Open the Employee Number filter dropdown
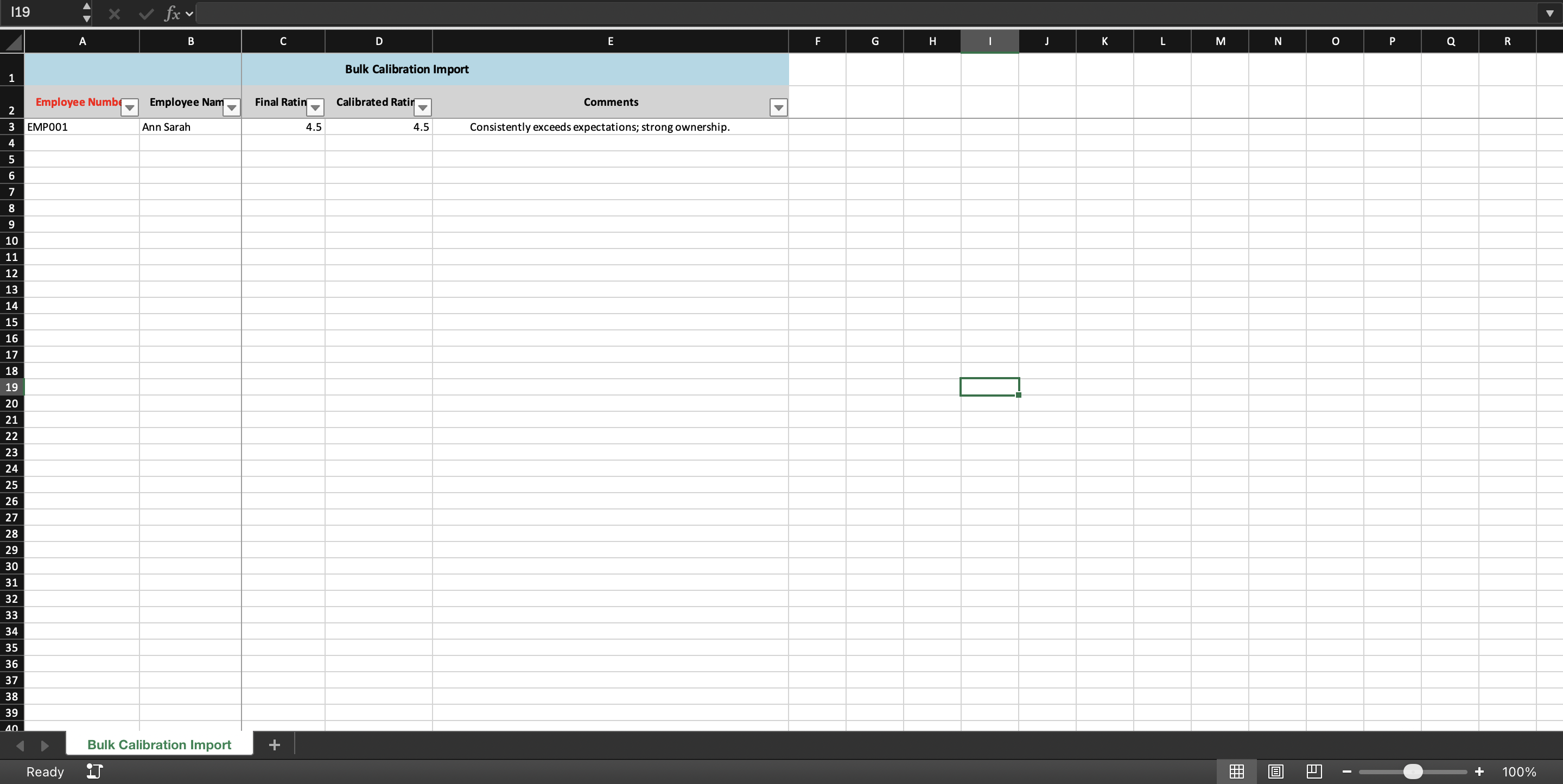Image resolution: width=1563 pixels, height=784 pixels. (x=130, y=107)
